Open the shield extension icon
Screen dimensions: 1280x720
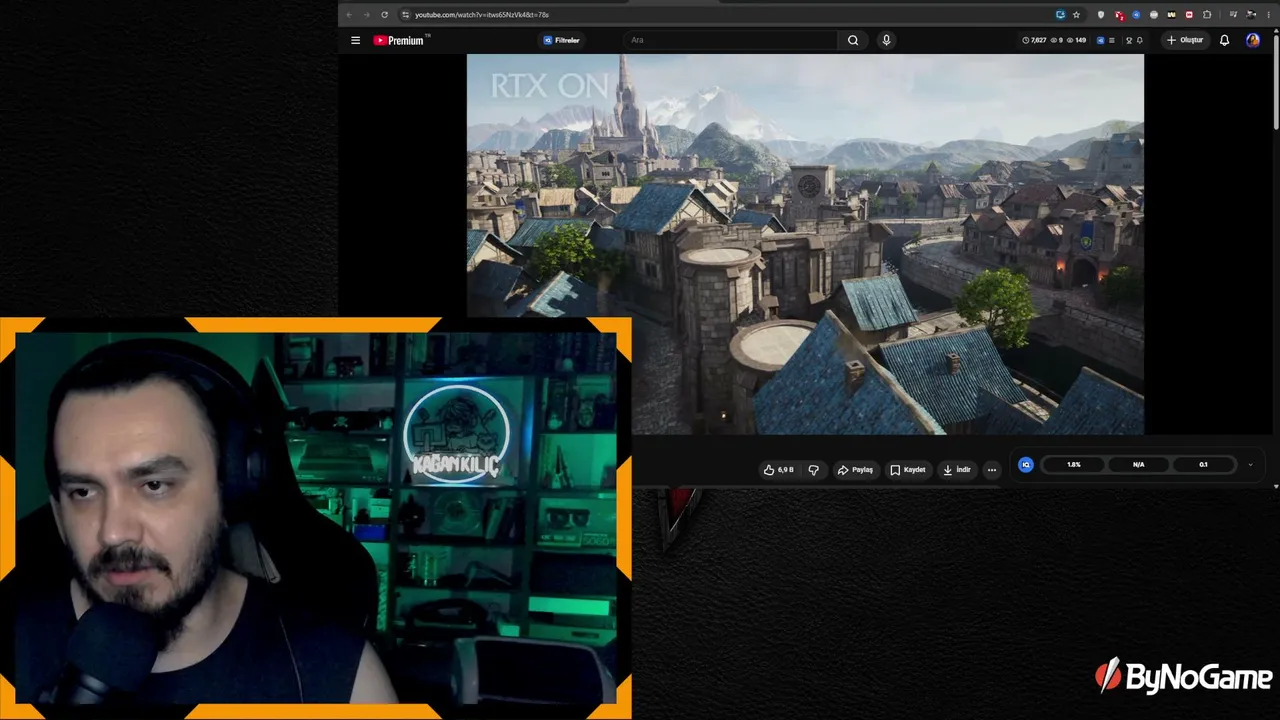pyautogui.click(x=1101, y=15)
